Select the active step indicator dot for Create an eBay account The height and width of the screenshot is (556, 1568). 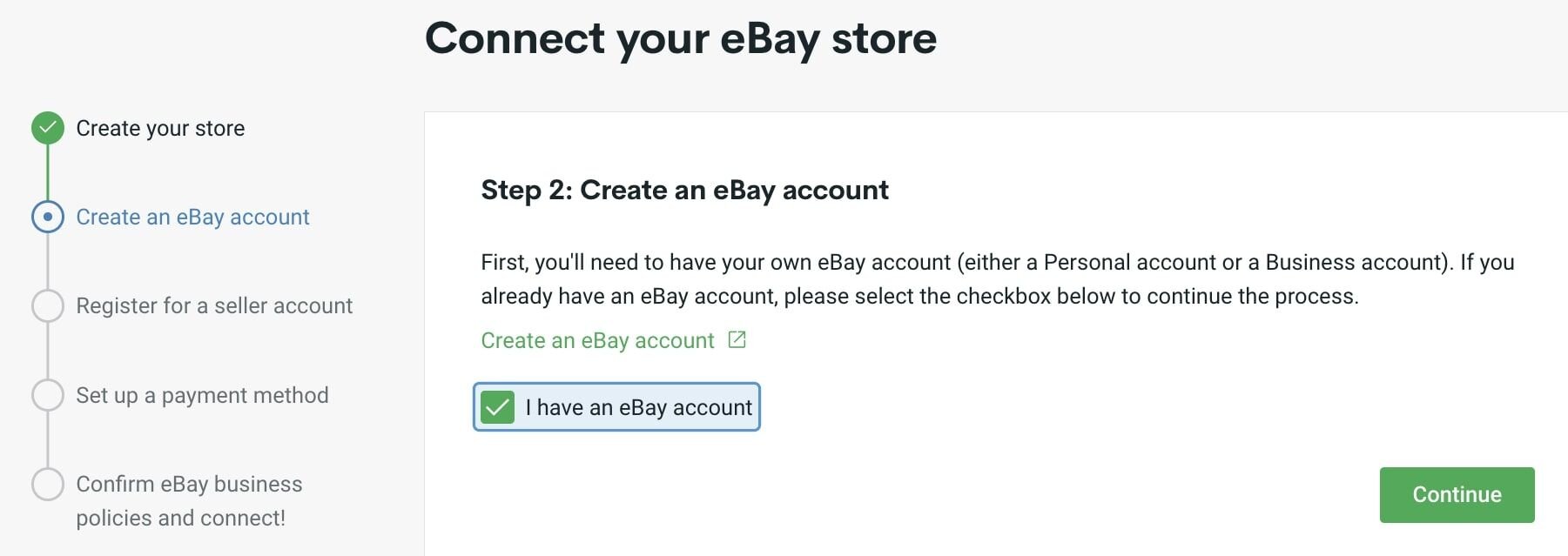pos(48,218)
